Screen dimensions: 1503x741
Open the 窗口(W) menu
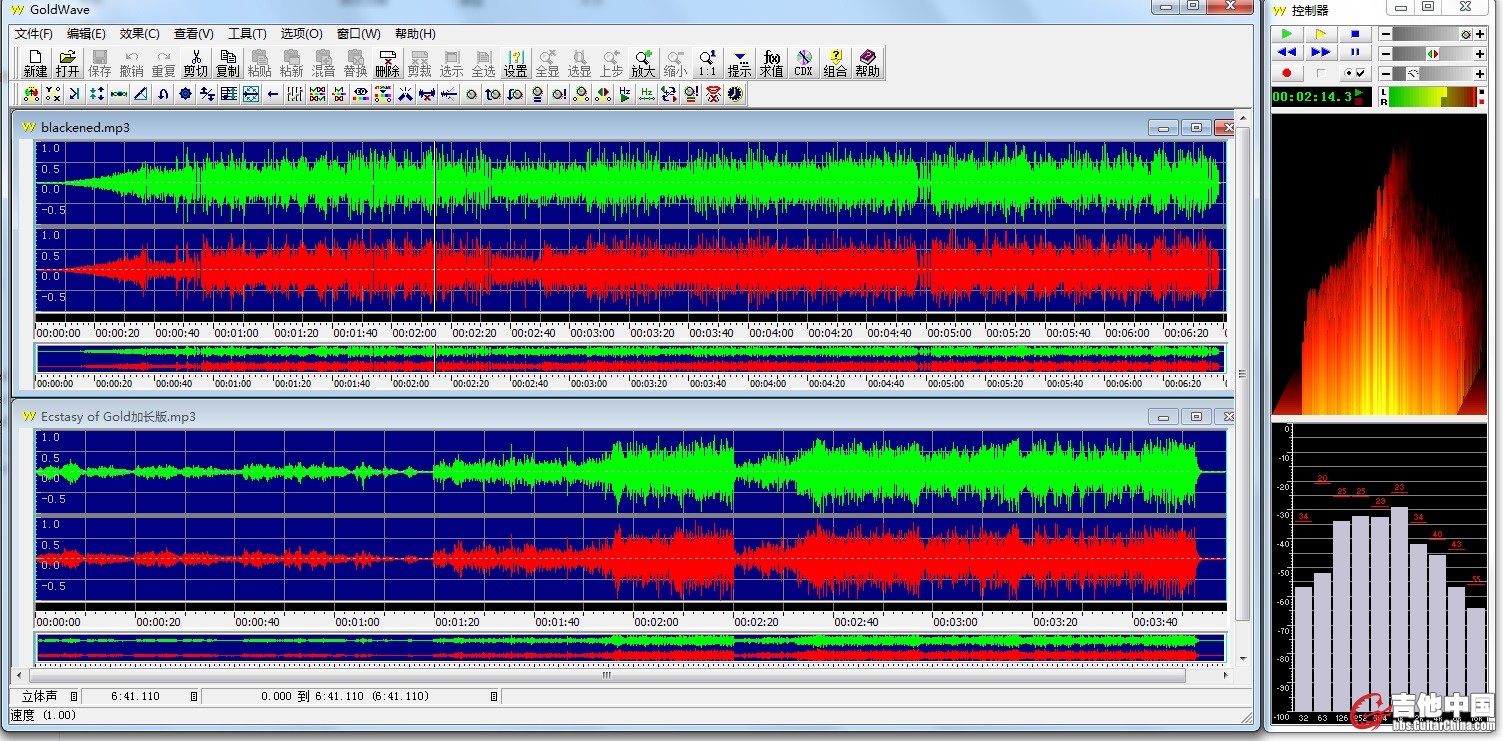coord(358,34)
